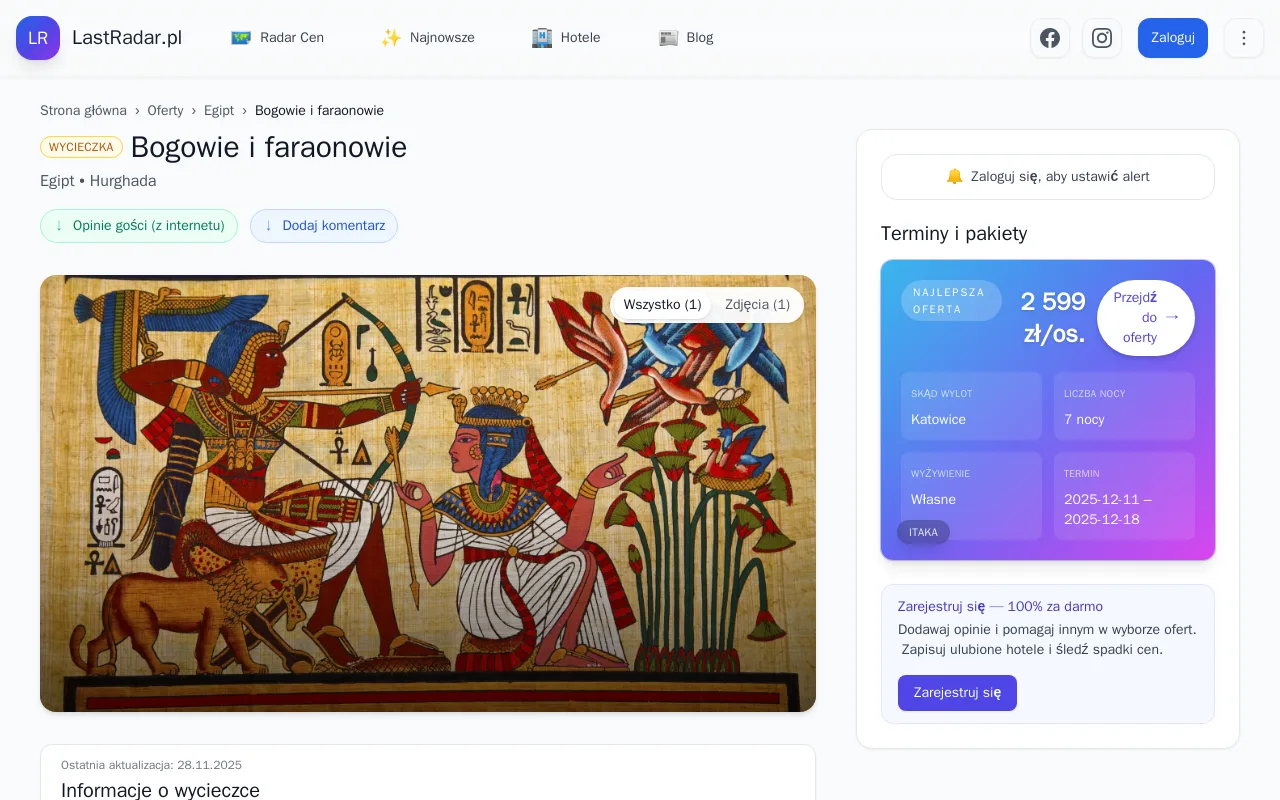Viewport: 1280px width, 800px height.
Task: Click Przejdź do oferty button
Action: pyautogui.click(x=1145, y=318)
